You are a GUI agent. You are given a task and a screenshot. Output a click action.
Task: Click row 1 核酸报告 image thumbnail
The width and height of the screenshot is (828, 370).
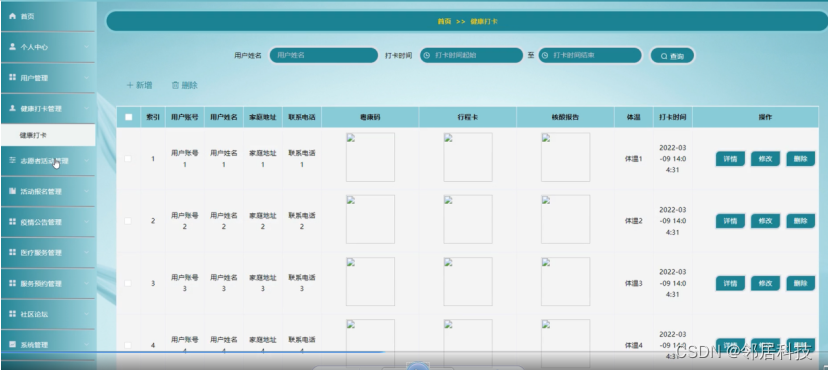coord(566,157)
